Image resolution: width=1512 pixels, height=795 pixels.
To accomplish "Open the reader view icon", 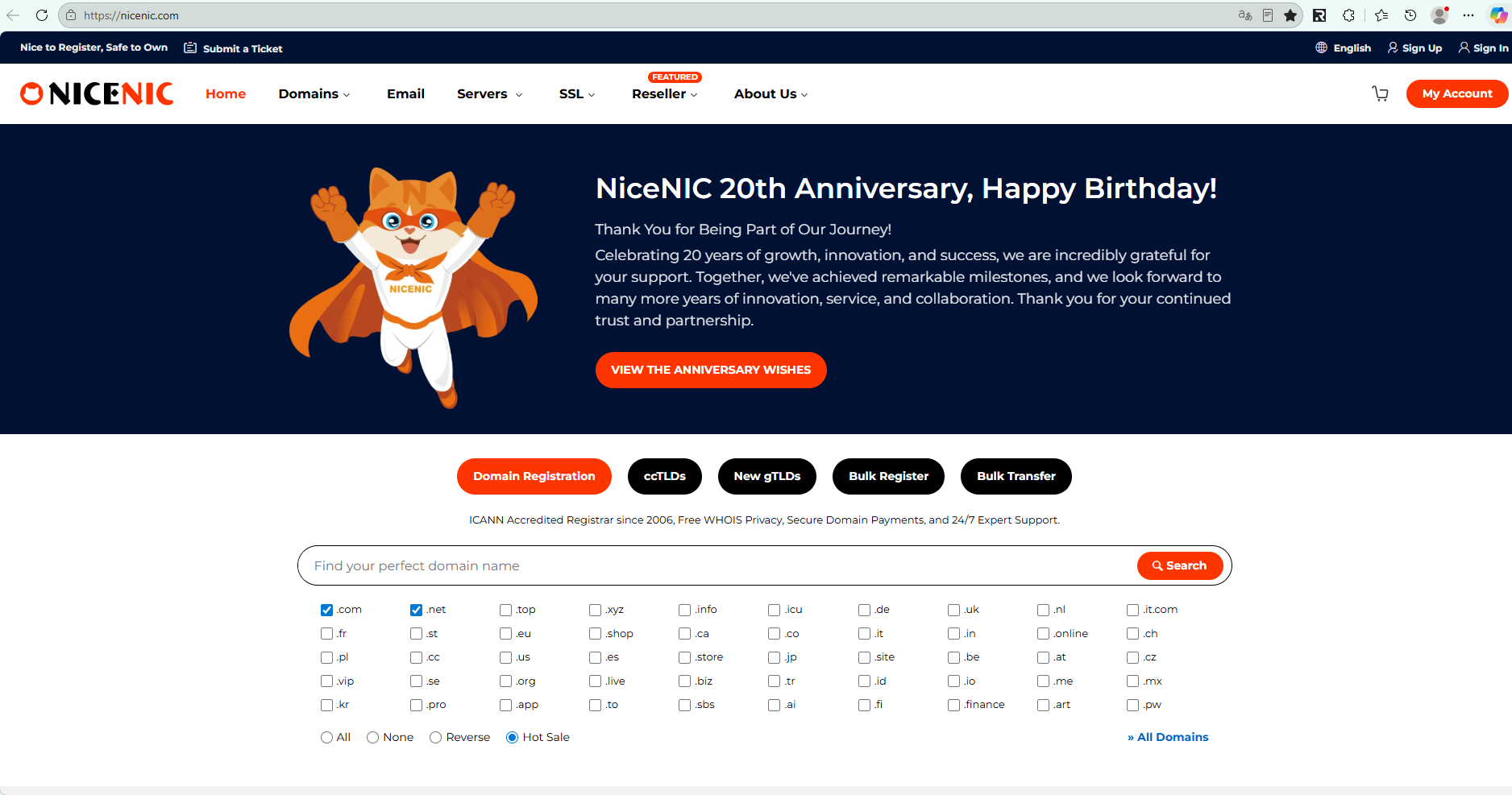I will pos(1268,15).
